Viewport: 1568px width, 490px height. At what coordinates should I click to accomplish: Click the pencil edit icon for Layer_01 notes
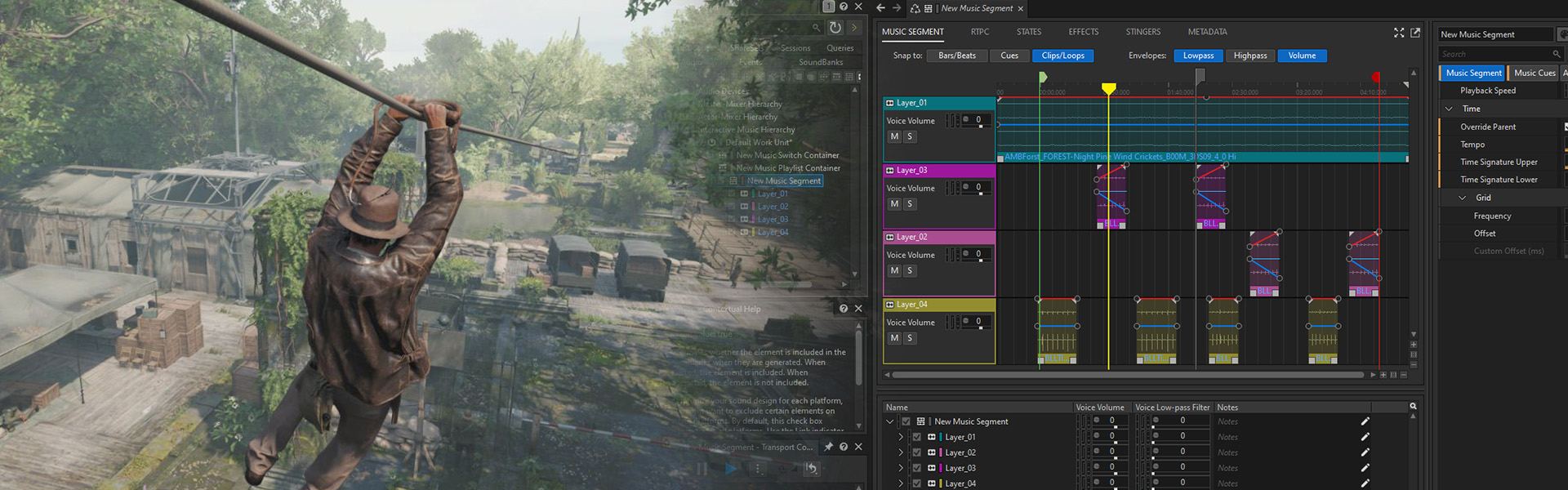coord(1365,437)
